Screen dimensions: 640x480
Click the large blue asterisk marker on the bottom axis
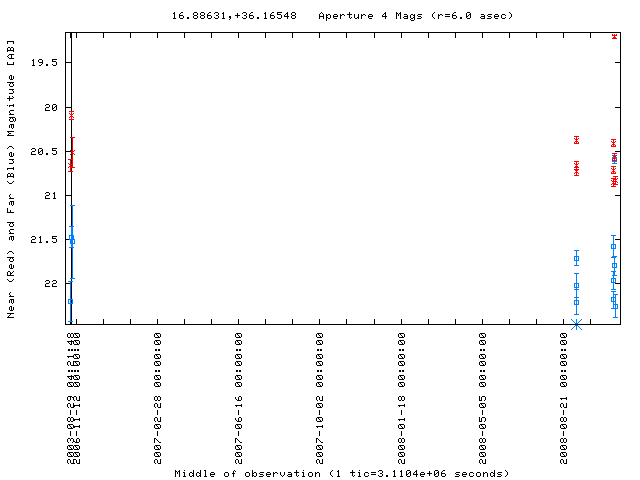(576, 325)
